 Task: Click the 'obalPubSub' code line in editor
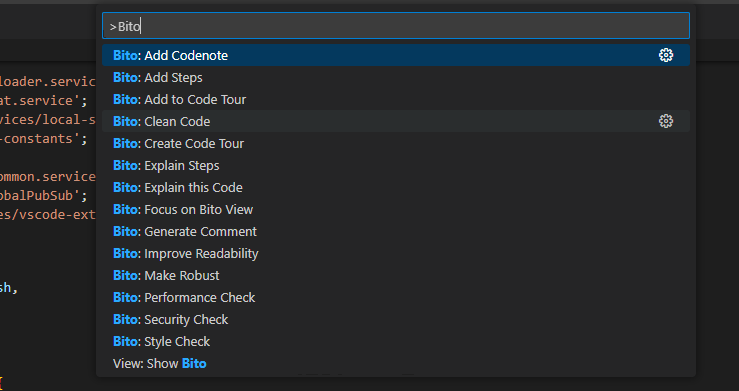[x=44, y=195]
